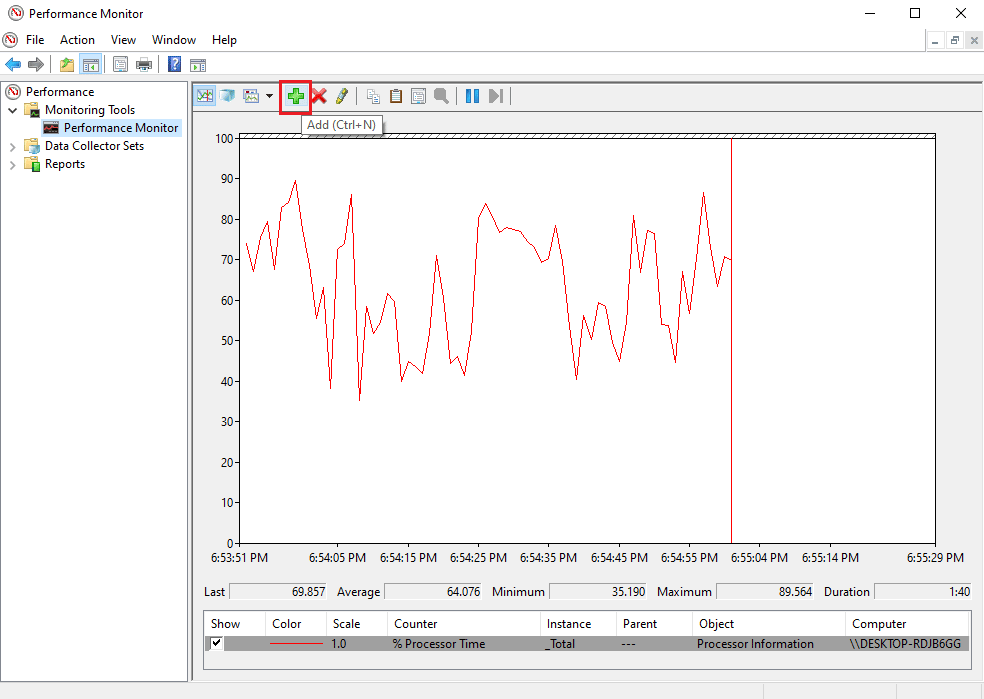Click the Copy Properties icon
984x699 pixels.
pos(373,96)
